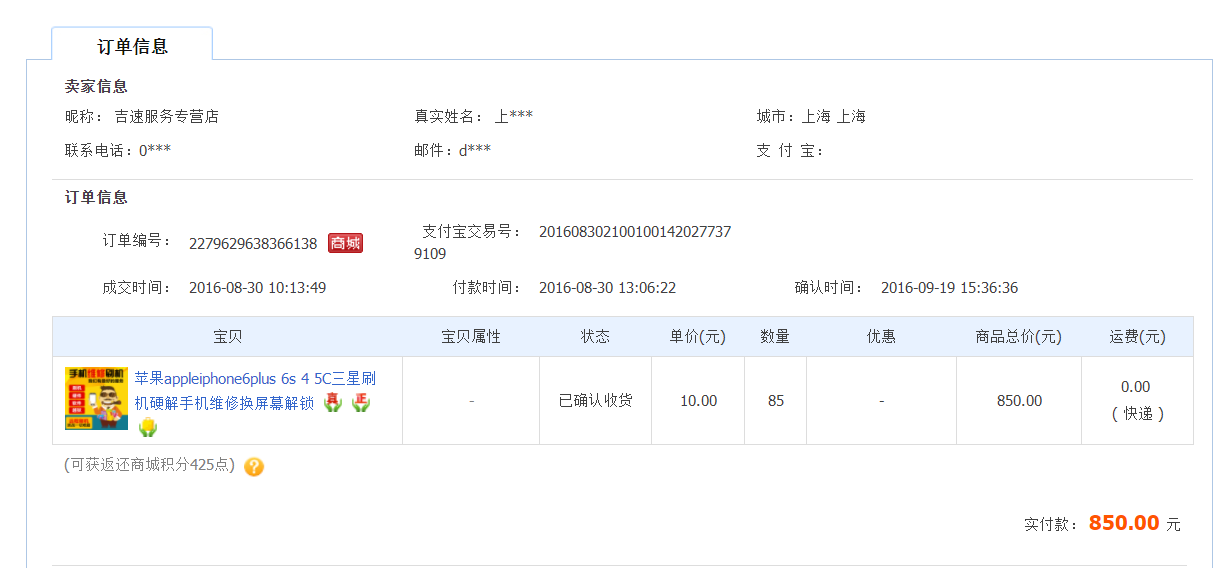Click the city value 上海 上海
1214x568 pixels.
(834, 116)
